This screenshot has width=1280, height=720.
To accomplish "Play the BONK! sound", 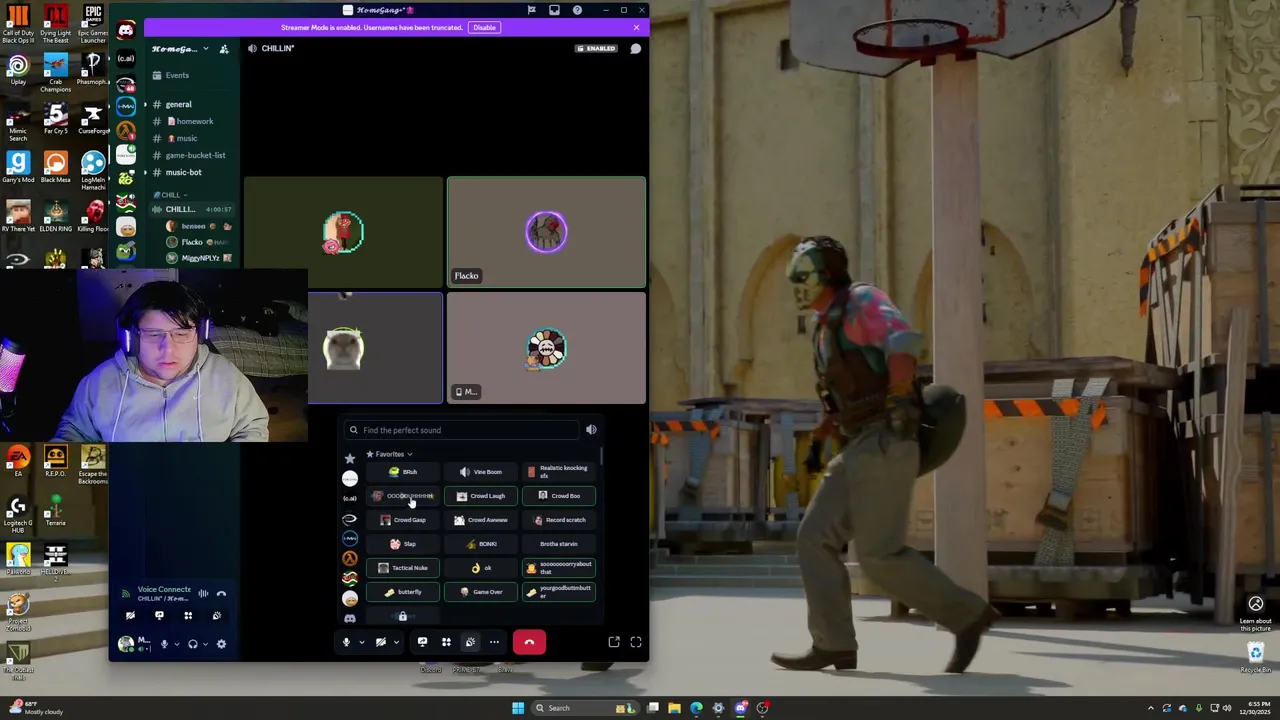I will (481, 544).
